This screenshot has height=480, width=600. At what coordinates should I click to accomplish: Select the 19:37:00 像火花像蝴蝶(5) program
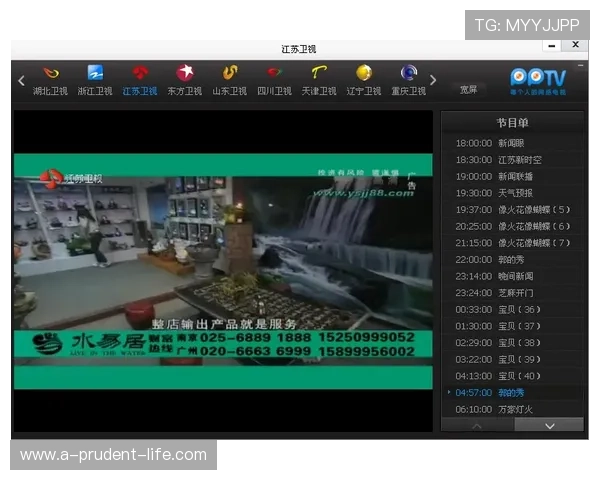pyautogui.click(x=512, y=210)
